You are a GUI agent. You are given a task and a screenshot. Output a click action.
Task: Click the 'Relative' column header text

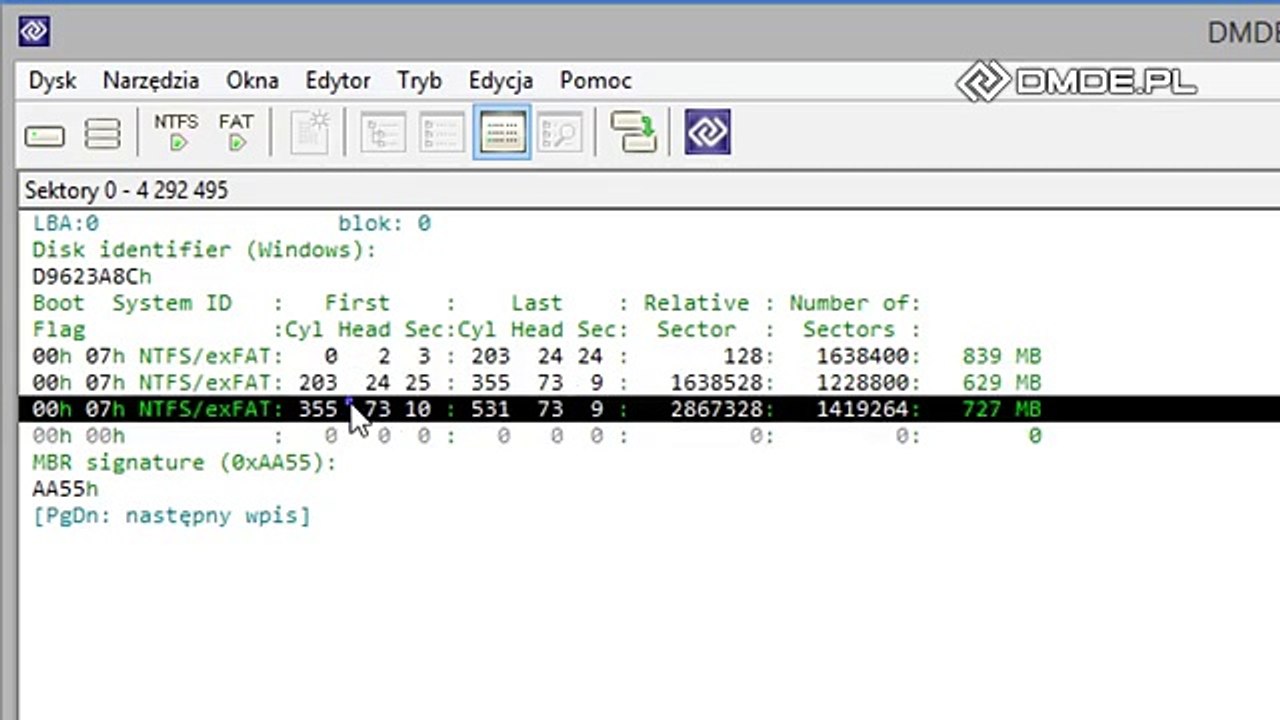696,303
